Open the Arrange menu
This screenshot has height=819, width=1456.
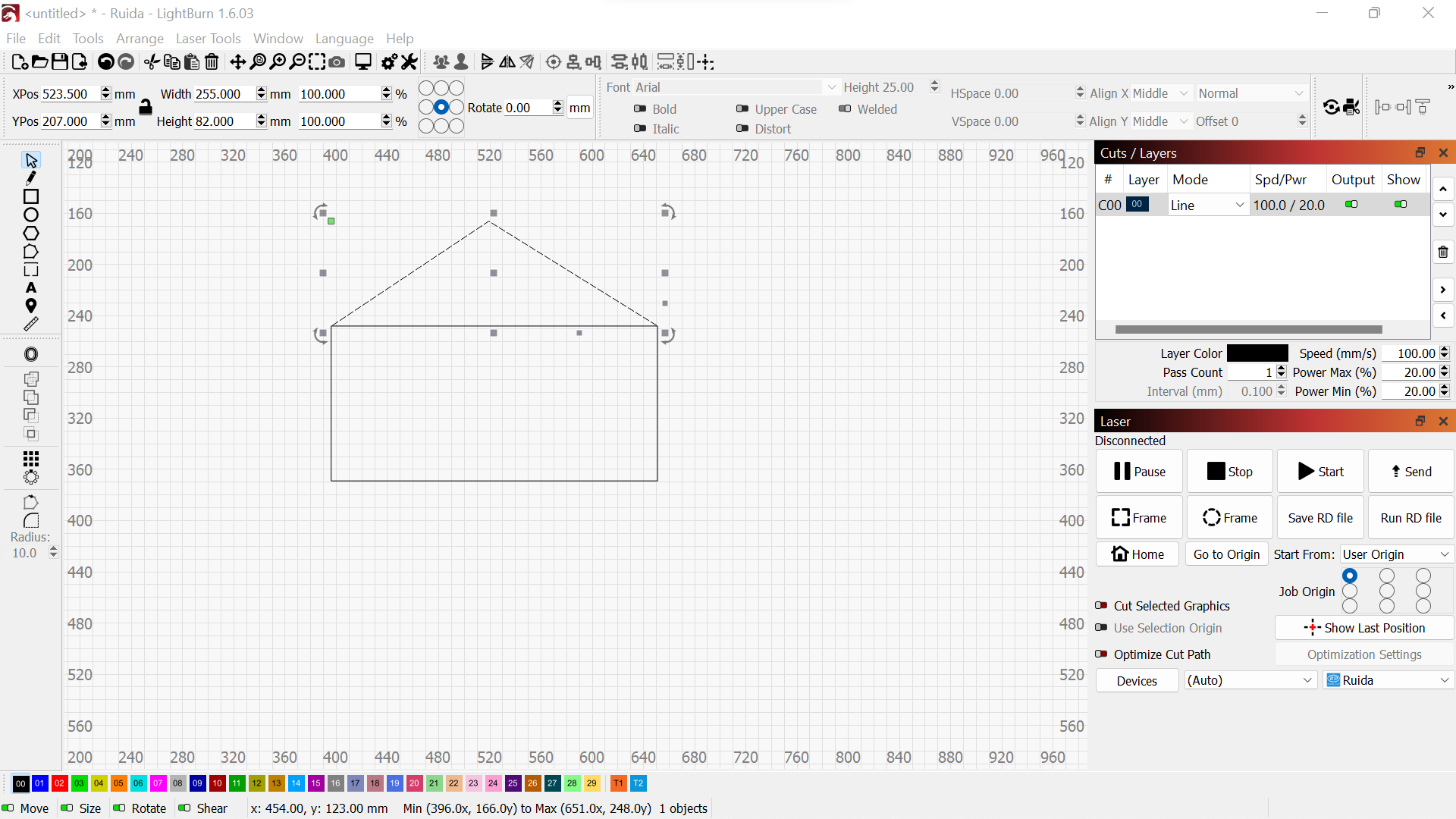[x=140, y=39]
